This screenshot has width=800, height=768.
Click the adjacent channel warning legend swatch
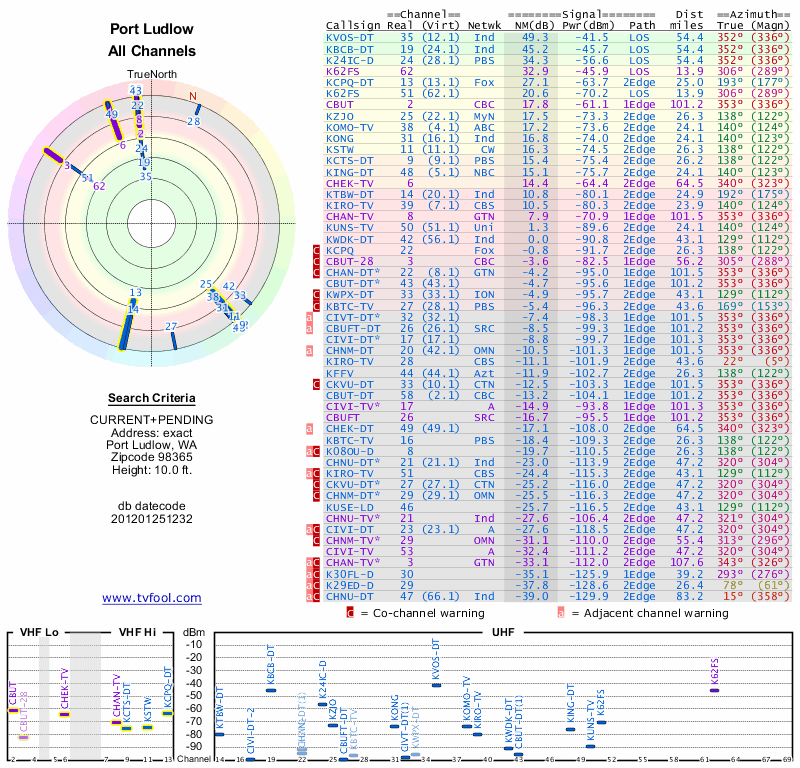[x=561, y=613]
